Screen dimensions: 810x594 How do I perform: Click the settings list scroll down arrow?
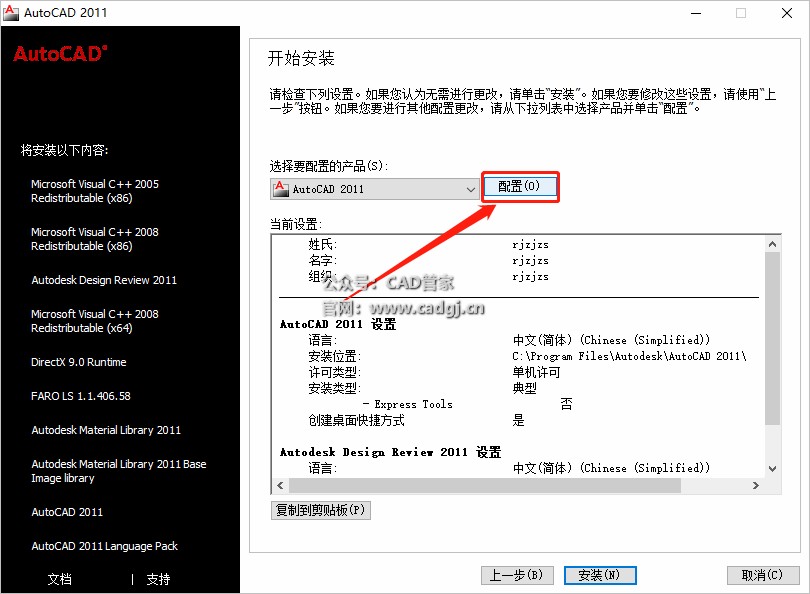click(772, 468)
